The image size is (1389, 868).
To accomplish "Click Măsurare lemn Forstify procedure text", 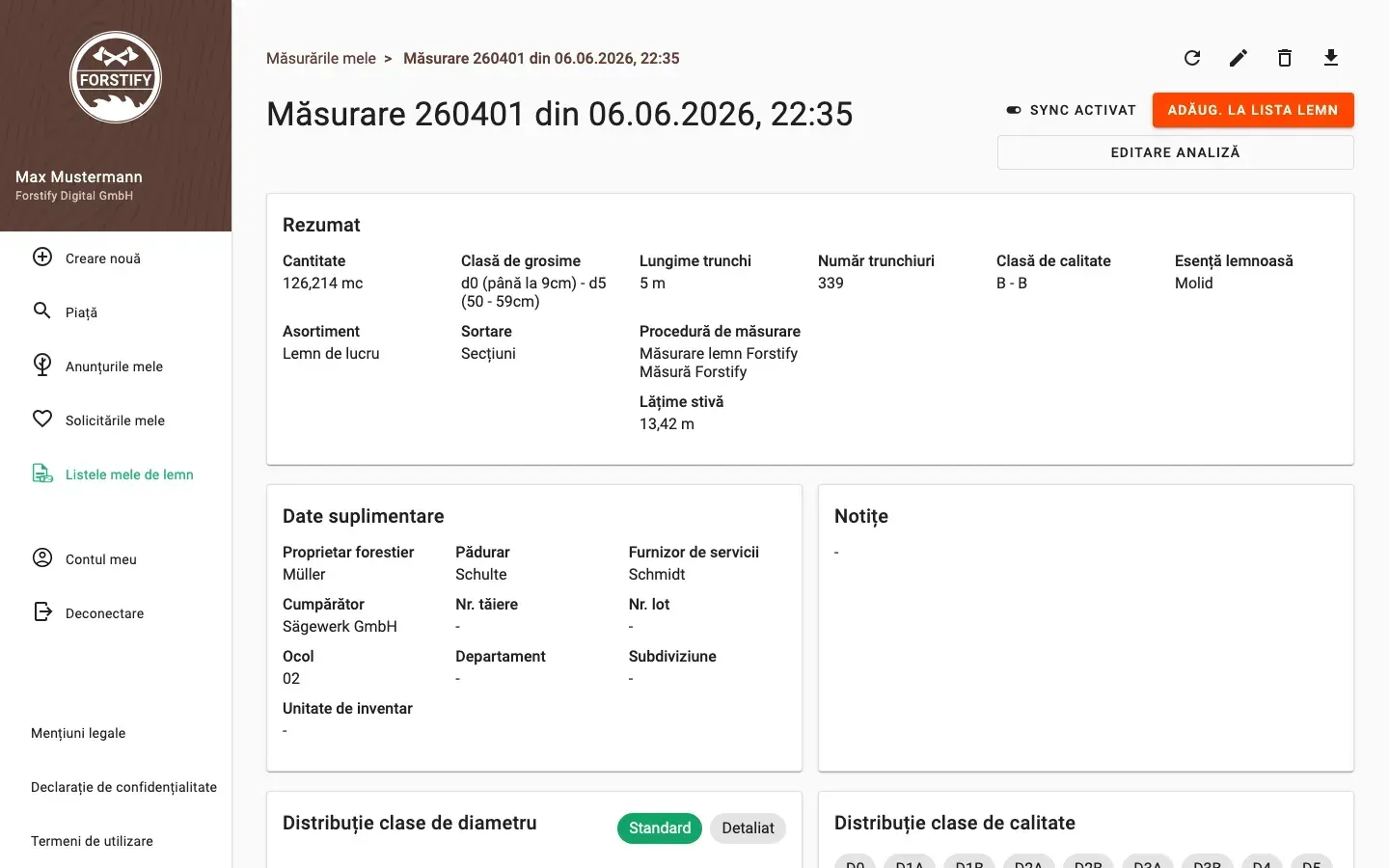I will 719,353.
